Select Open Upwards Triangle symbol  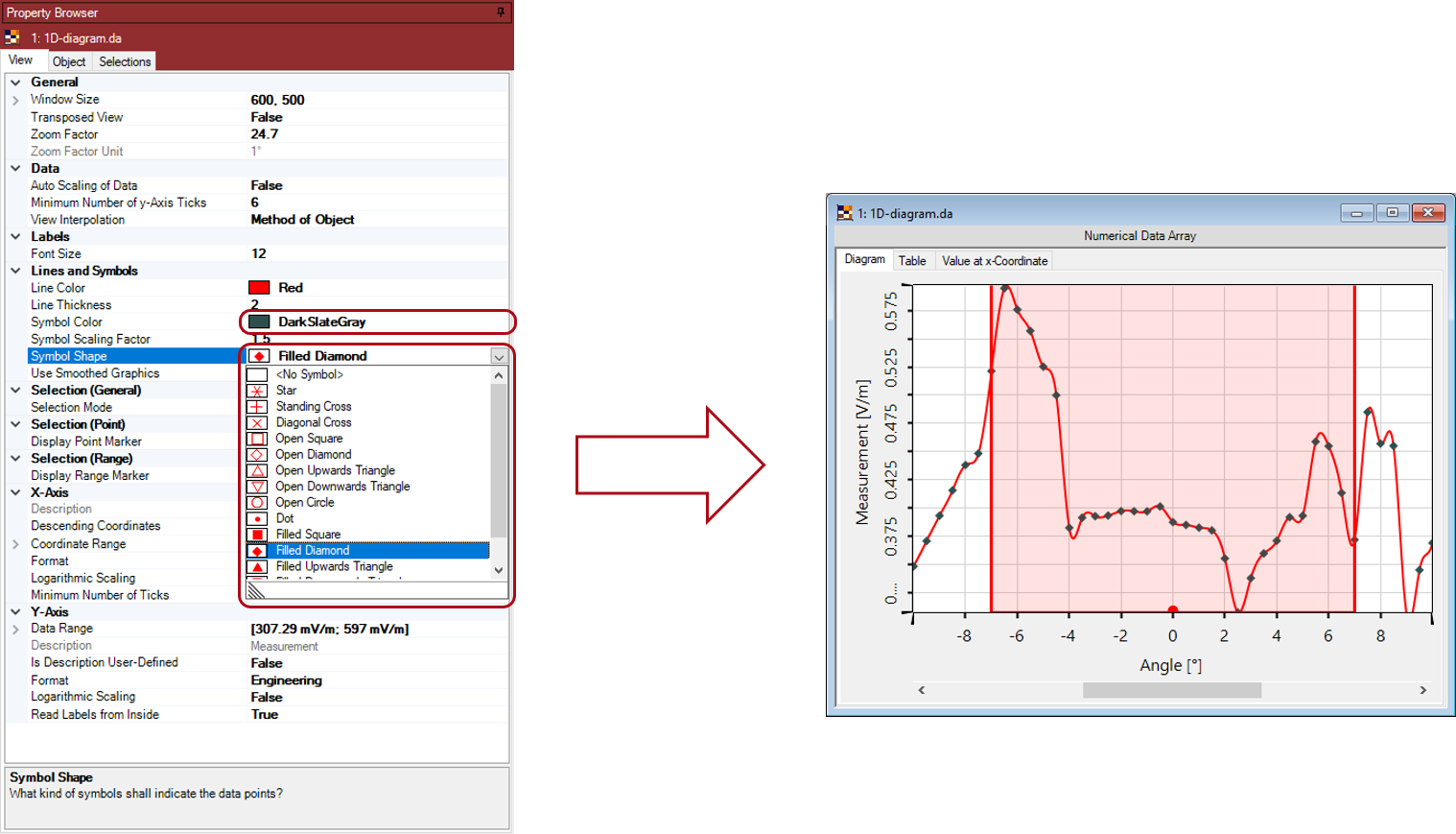point(368,470)
